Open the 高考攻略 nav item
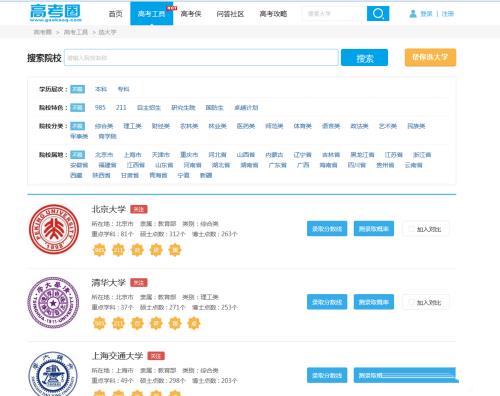Screen dimensions: 500x396 pos(273,14)
